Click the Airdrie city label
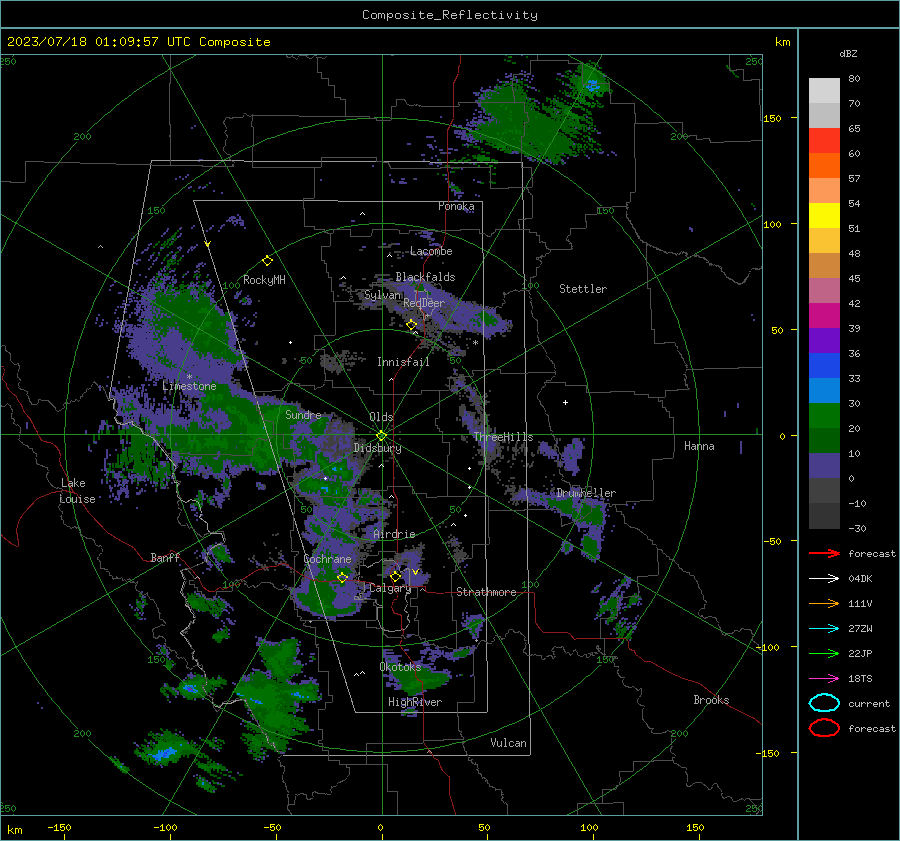 click(x=394, y=534)
